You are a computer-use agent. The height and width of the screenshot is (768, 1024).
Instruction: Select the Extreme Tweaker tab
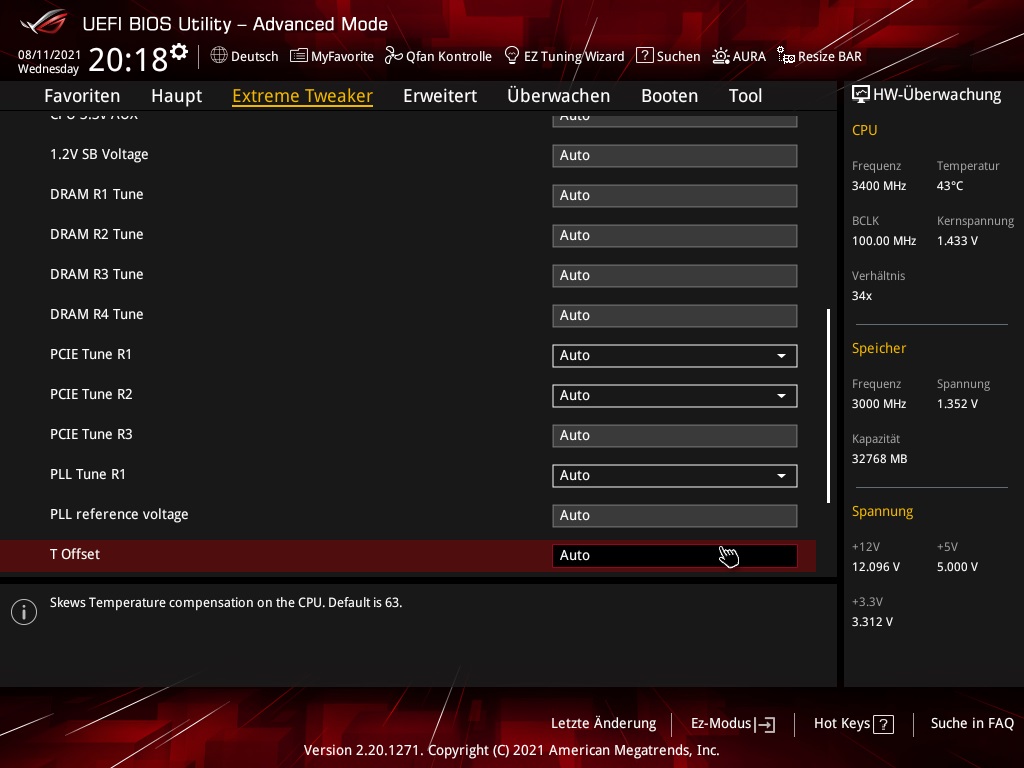(302, 95)
